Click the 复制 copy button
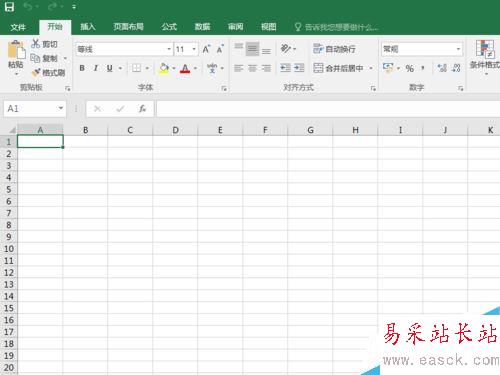Image resolution: width=500 pixels, height=375 pixels. coord(44,58)
